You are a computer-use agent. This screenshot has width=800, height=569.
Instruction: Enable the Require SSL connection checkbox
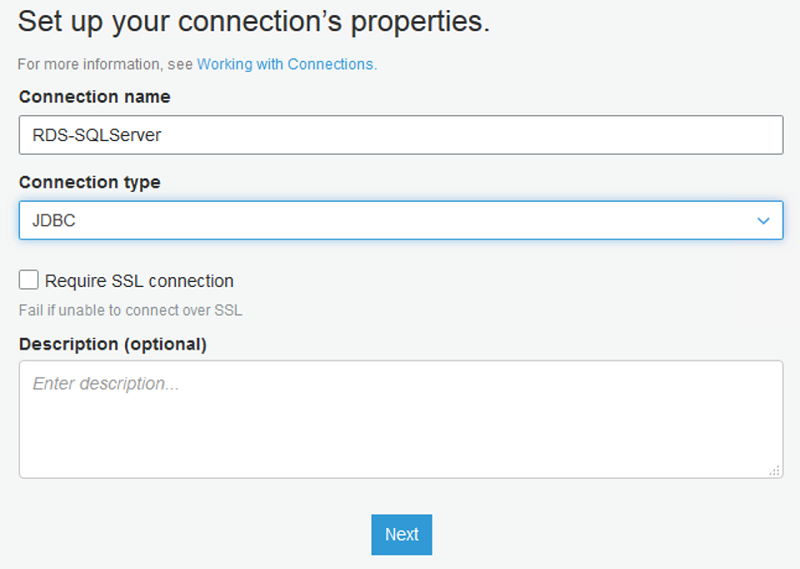tap(29, 280)
